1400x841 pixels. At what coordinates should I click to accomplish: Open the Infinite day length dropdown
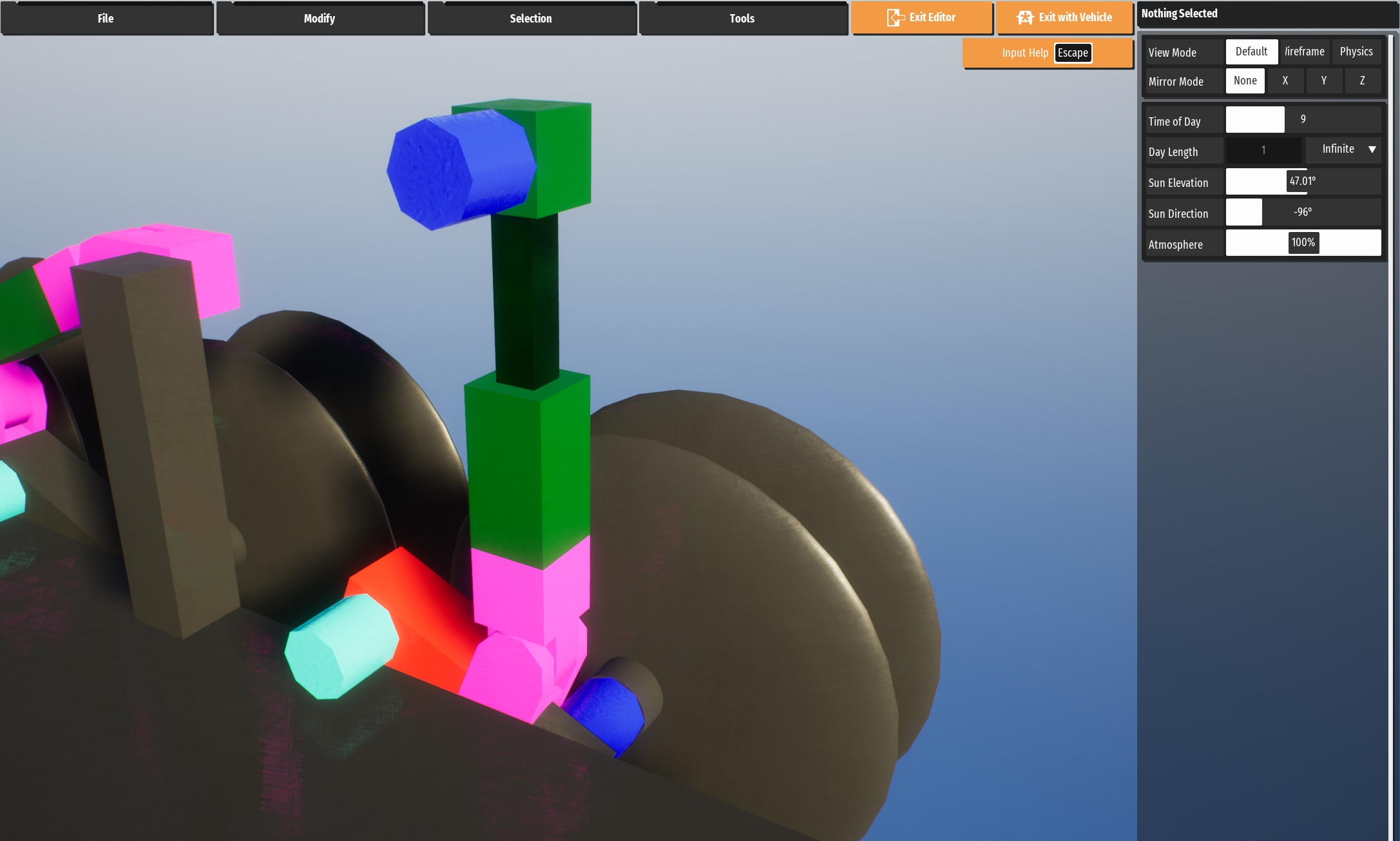point(1343,150)
